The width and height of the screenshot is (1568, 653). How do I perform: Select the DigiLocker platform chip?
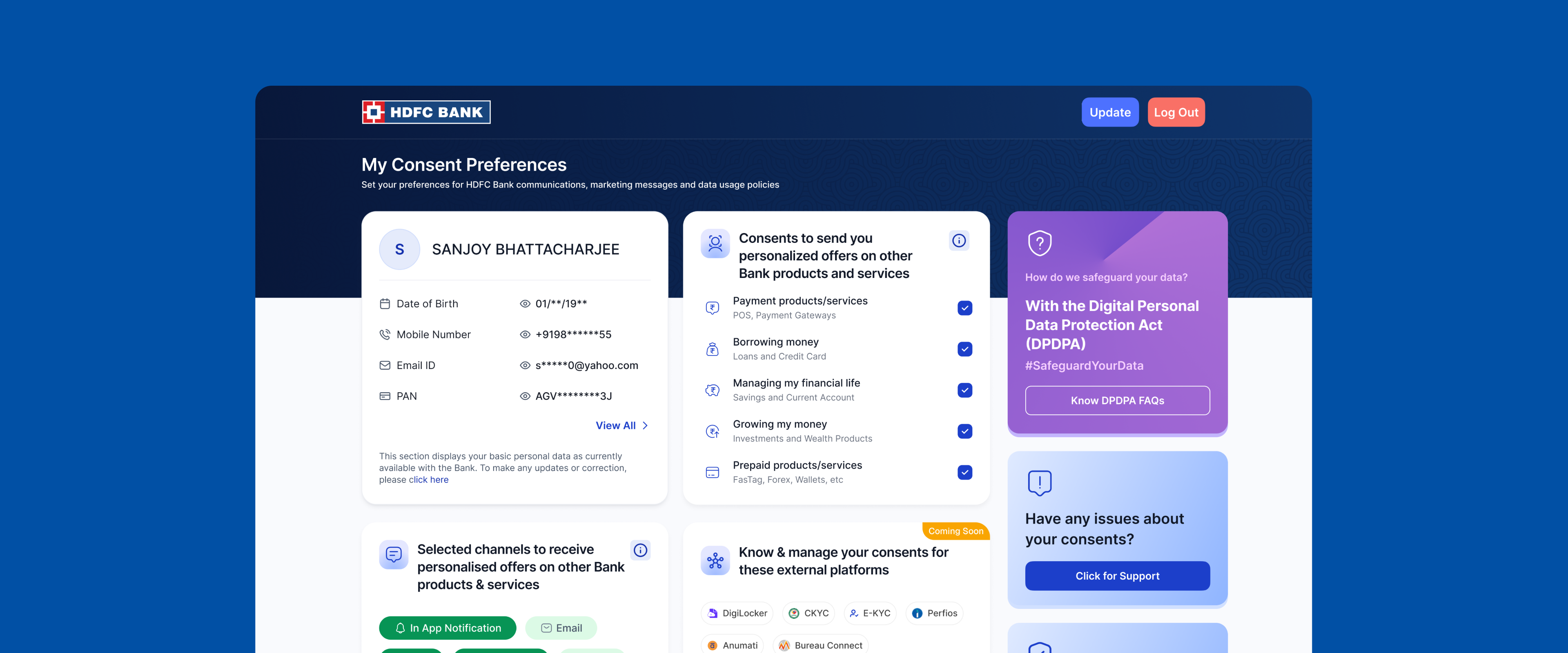(x=737, y=613)
